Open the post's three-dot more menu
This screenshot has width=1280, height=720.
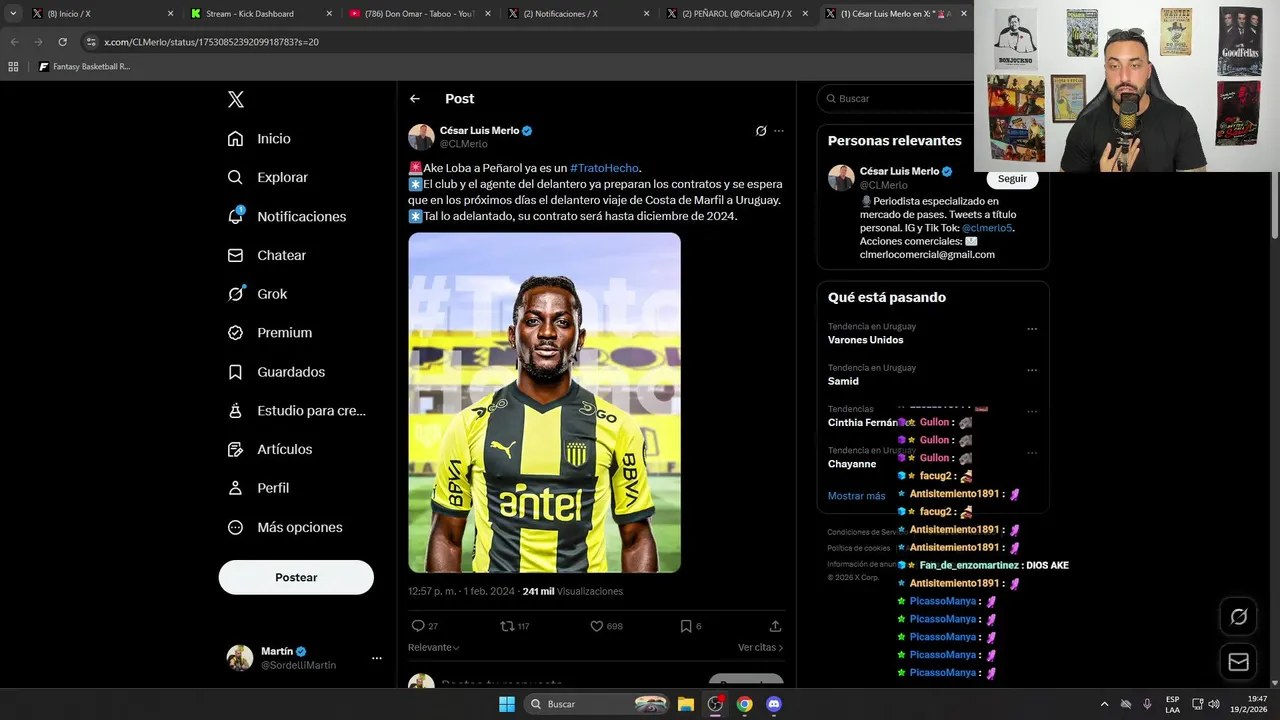[x=779, y=131]
